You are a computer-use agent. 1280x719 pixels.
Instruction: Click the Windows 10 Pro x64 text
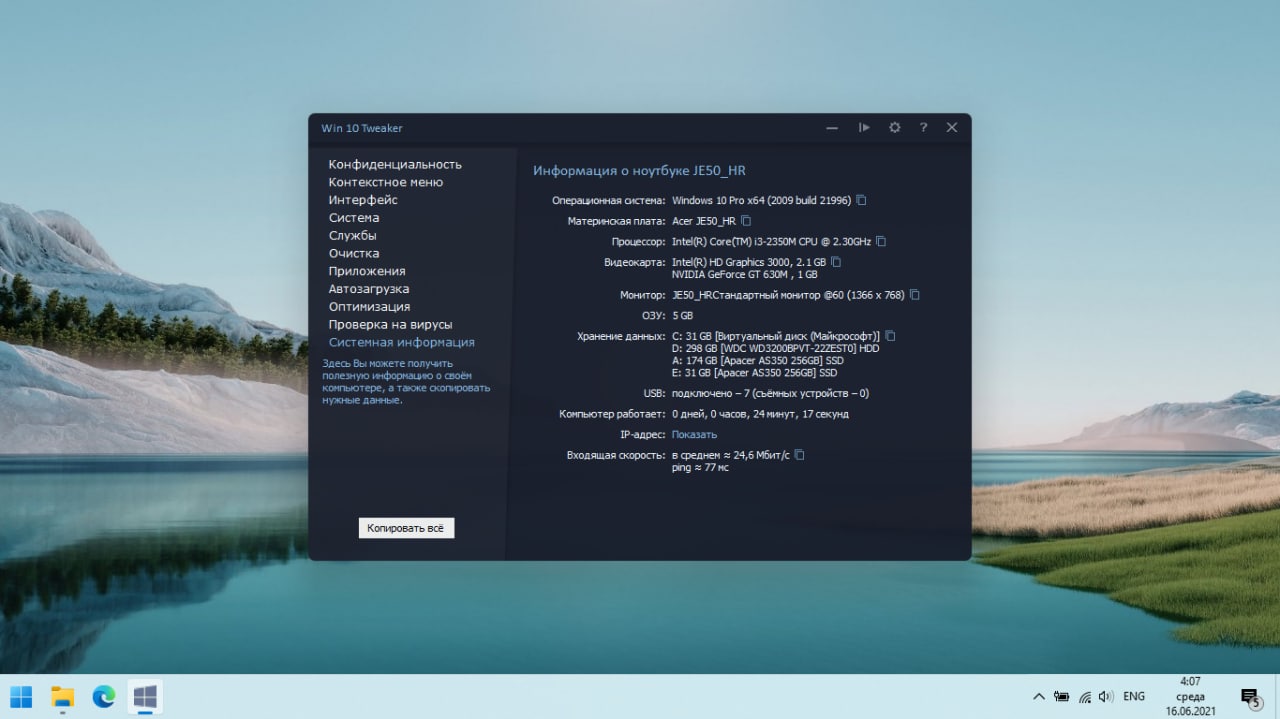coord(761,200)
